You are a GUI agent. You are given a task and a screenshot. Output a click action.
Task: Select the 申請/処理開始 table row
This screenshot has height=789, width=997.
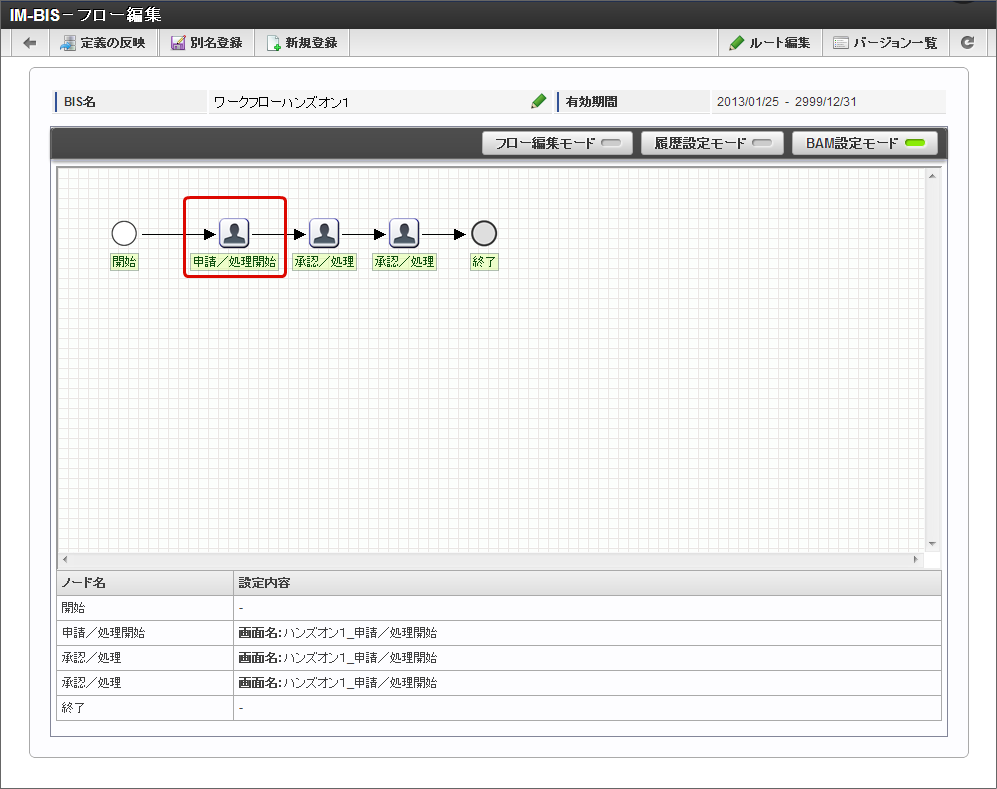pyautogui.click(x=498, y=633)
